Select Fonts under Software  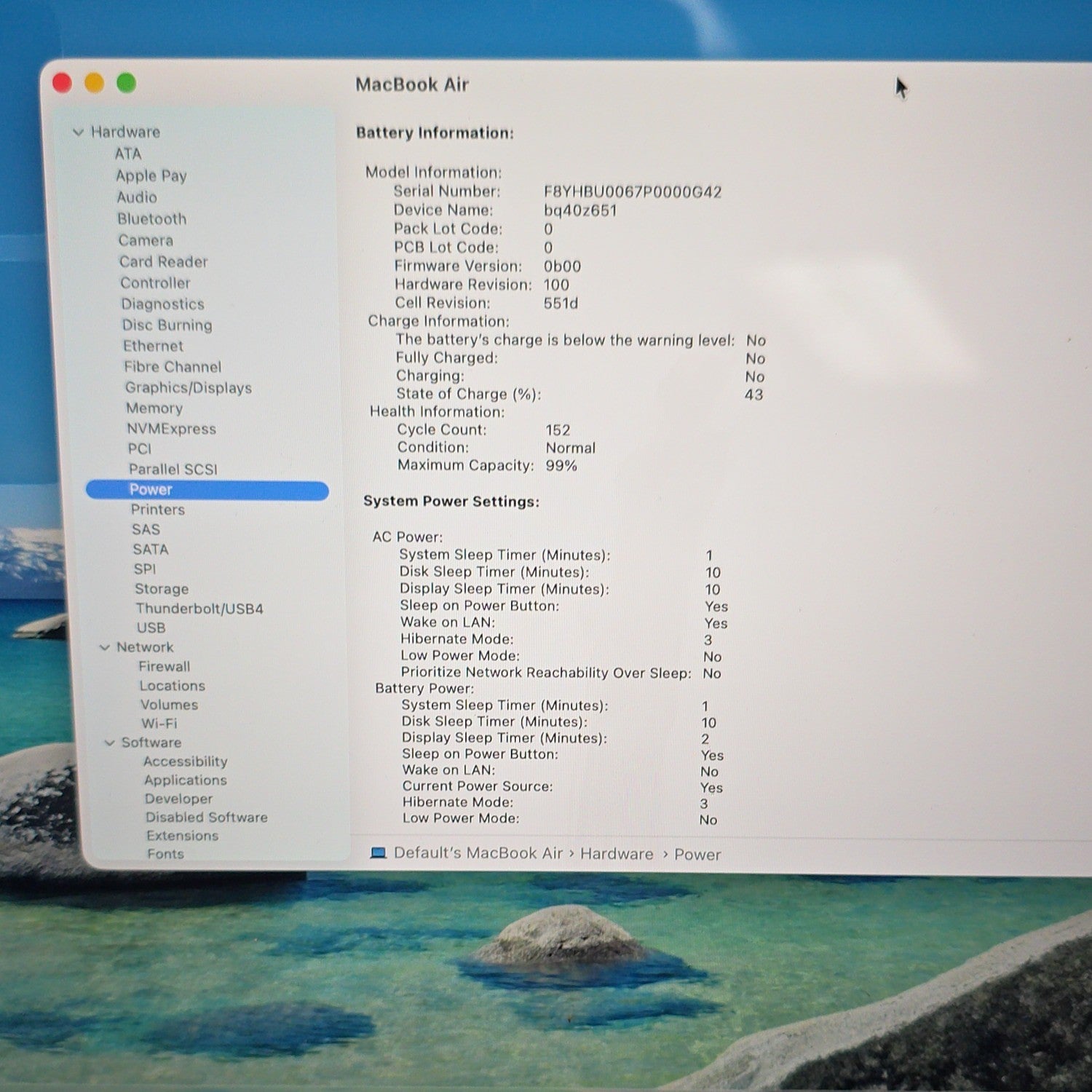[166, 854]
